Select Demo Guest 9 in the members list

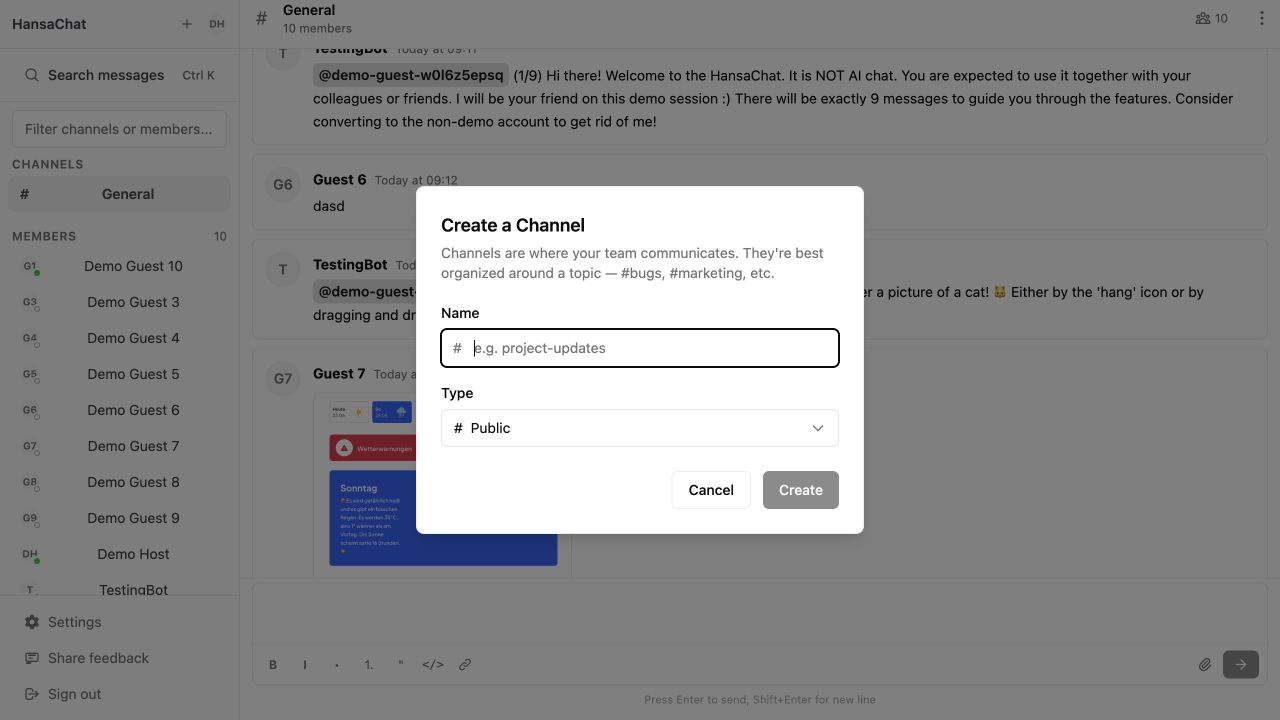point(119,518)
